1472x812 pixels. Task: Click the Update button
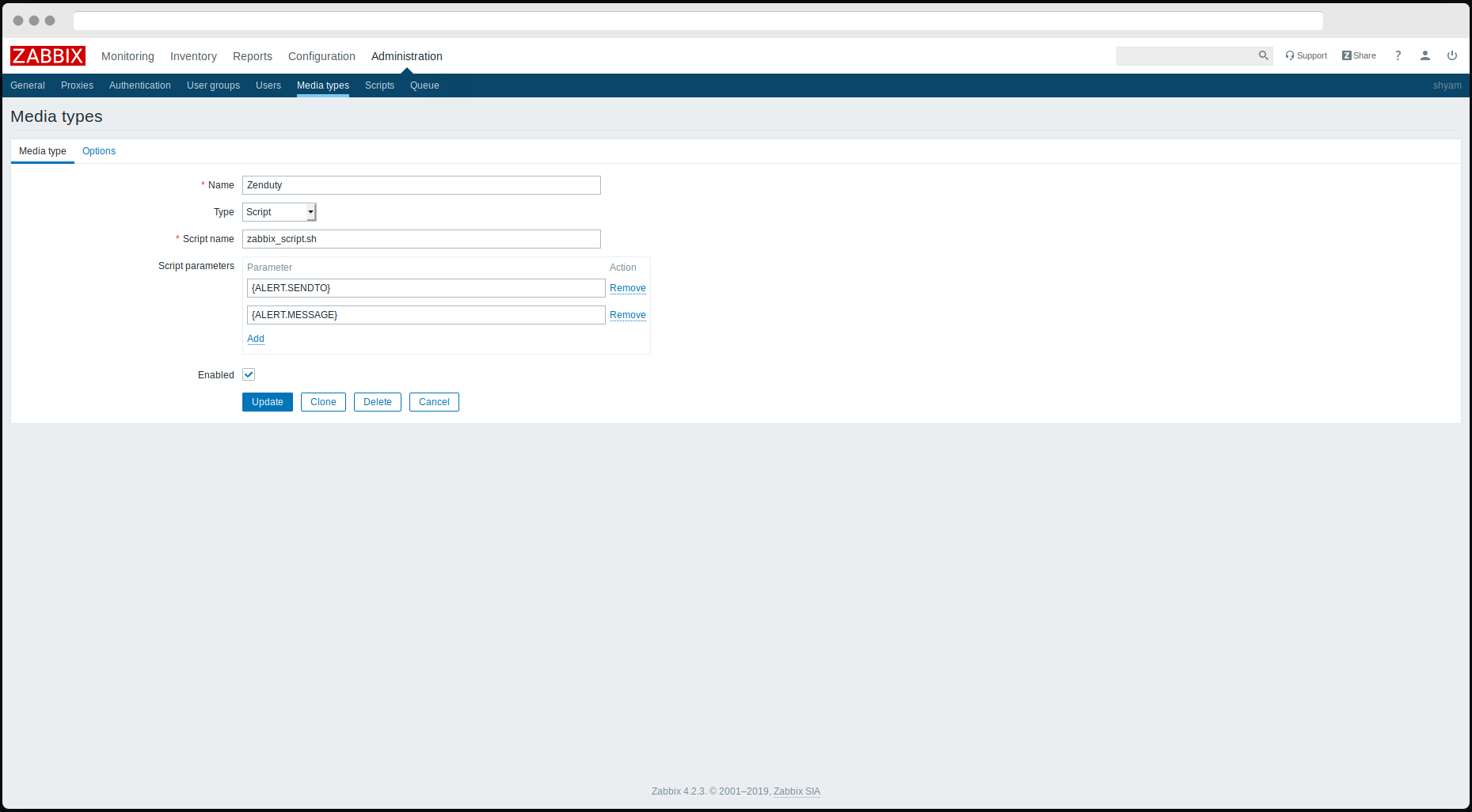(268, 402)
